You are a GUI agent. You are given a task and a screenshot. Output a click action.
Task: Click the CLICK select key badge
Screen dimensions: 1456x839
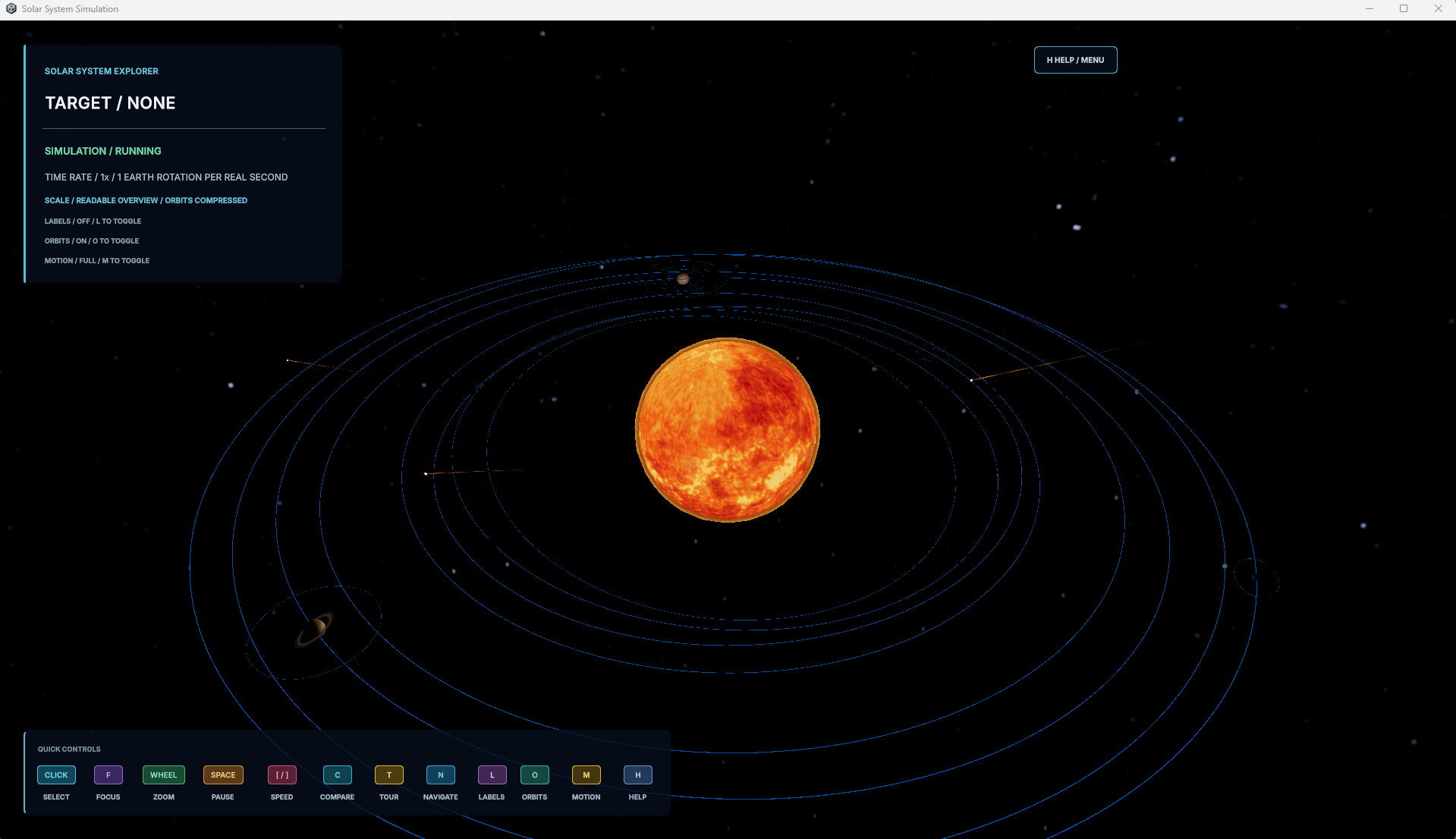[56, 775]
